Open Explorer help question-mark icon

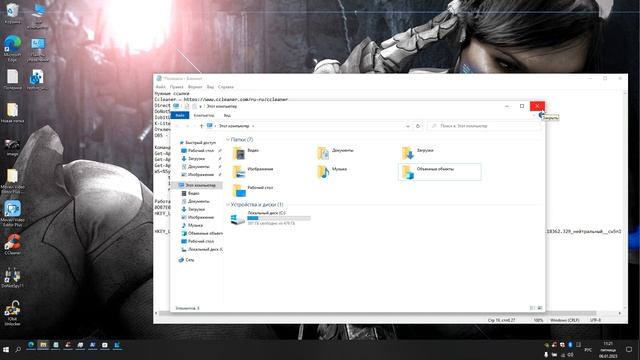[x=541, y=116]
